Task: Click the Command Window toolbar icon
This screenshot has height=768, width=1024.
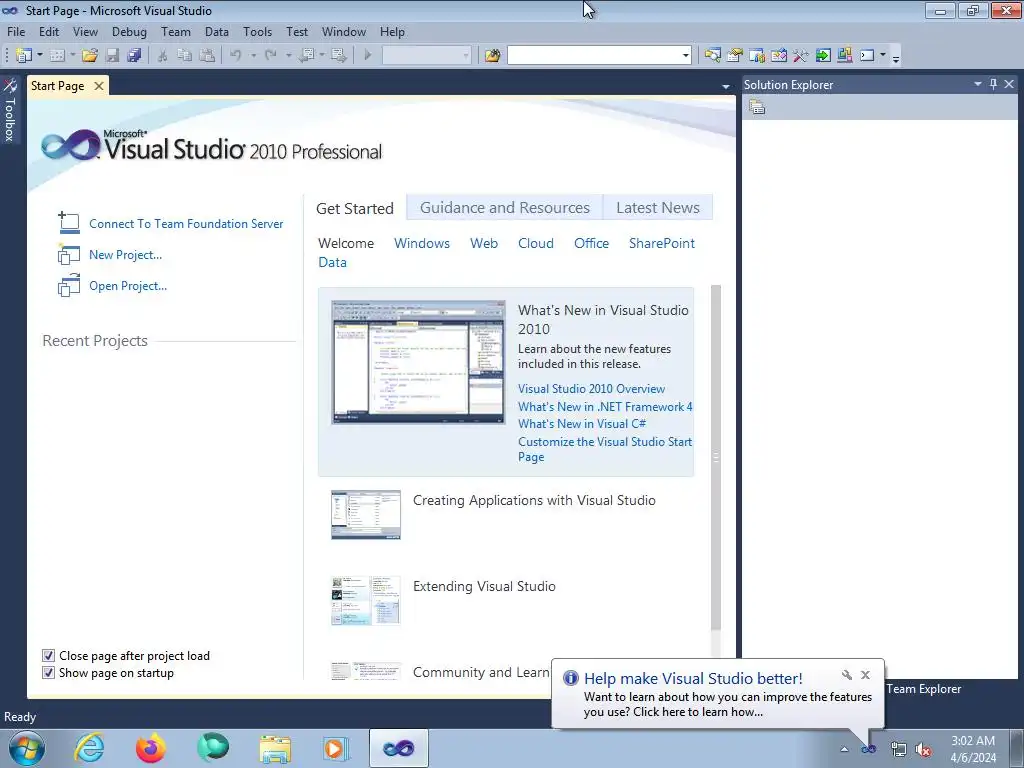Action: click(x=867, y=56)
